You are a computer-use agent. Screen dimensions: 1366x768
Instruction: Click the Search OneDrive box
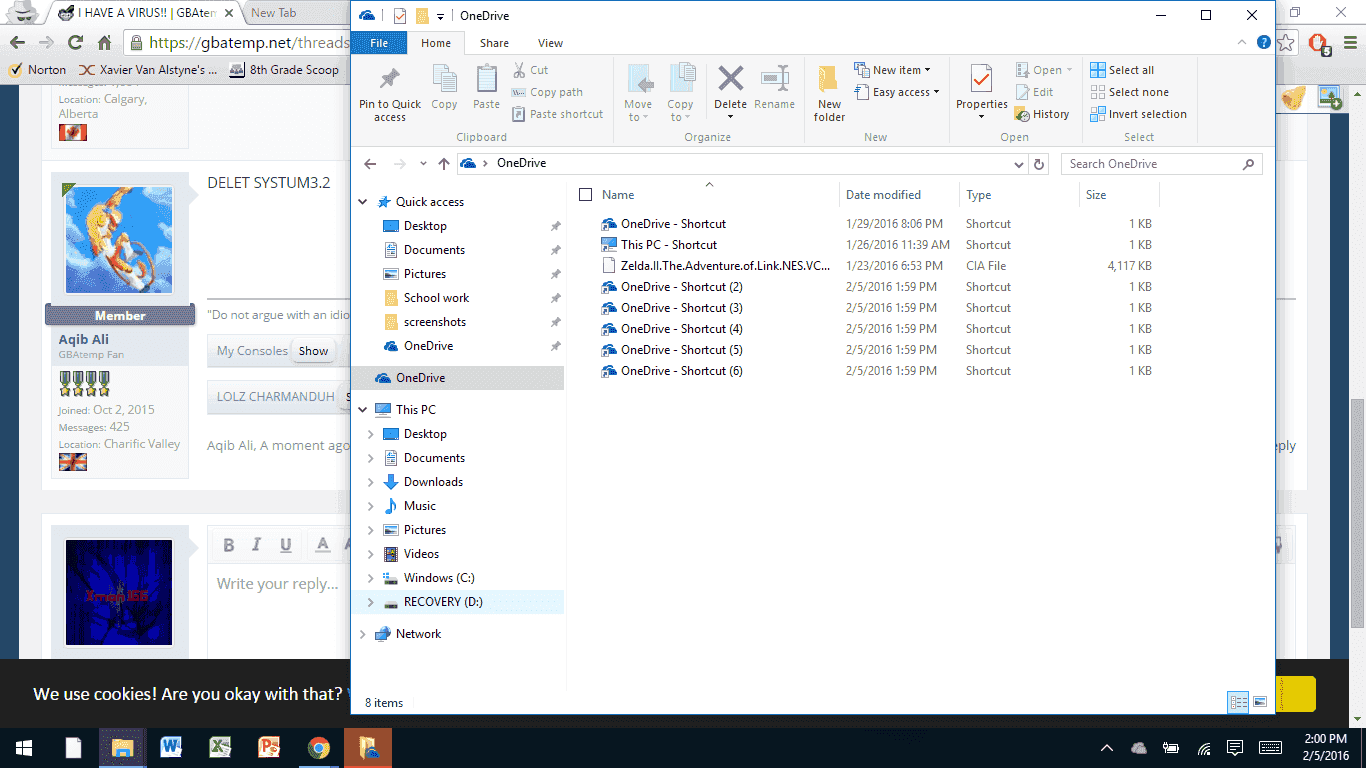(1162, 164)
